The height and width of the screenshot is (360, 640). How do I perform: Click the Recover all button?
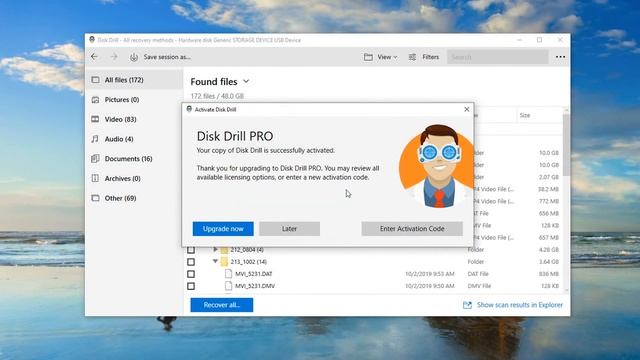222,305
